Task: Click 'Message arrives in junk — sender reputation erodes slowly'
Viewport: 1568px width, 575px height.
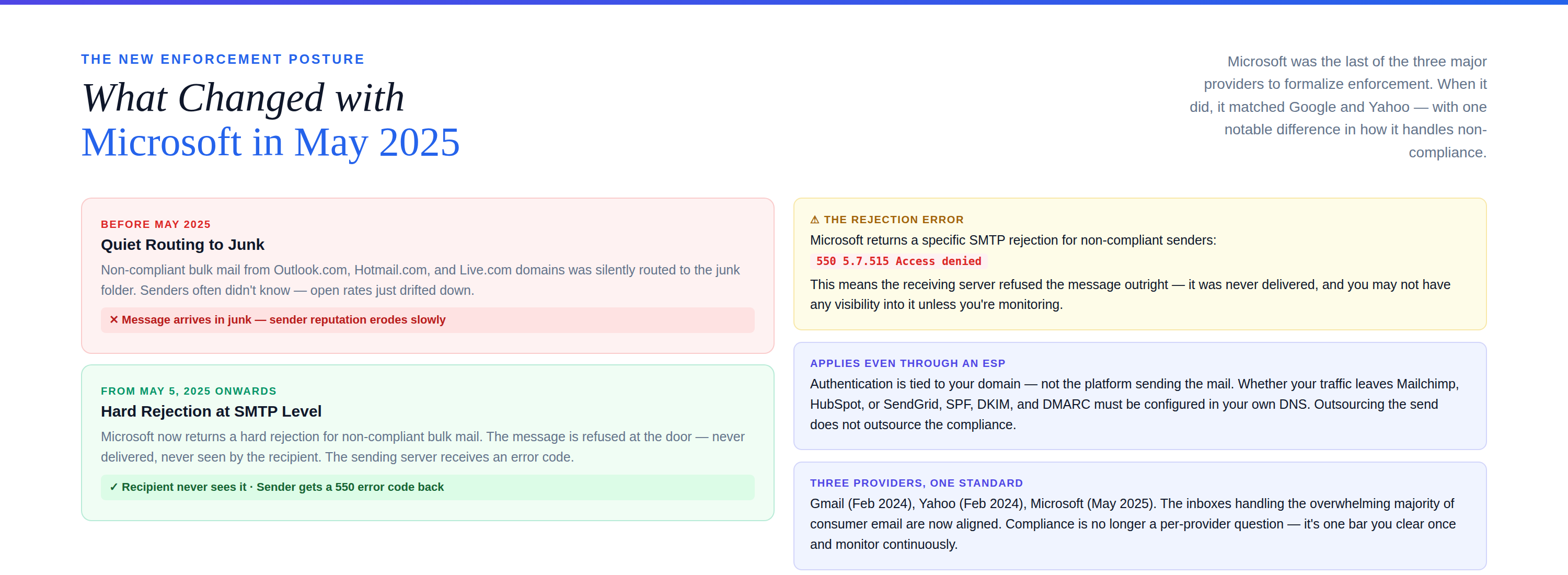Action: pos(284,319)
